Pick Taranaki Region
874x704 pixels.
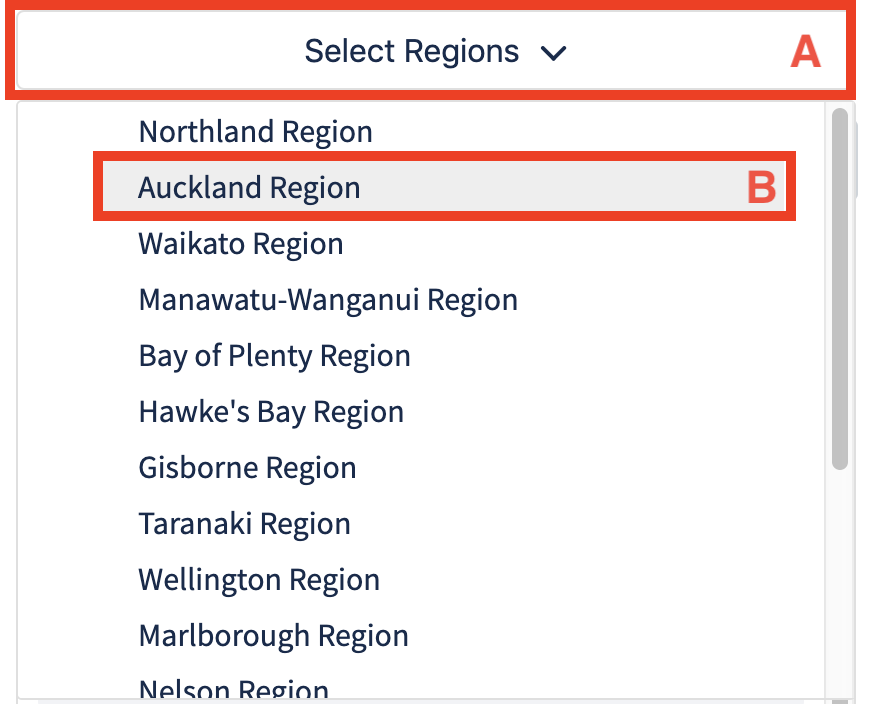244,524
